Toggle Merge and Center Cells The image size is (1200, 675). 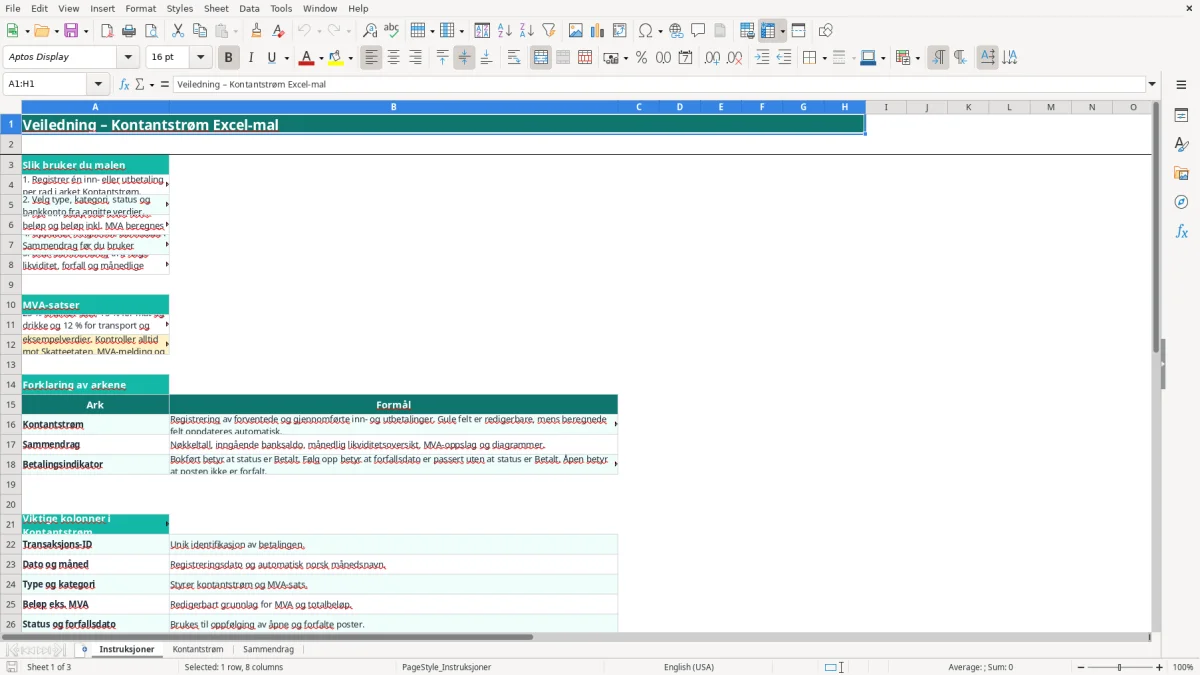(x=541, y=58)
